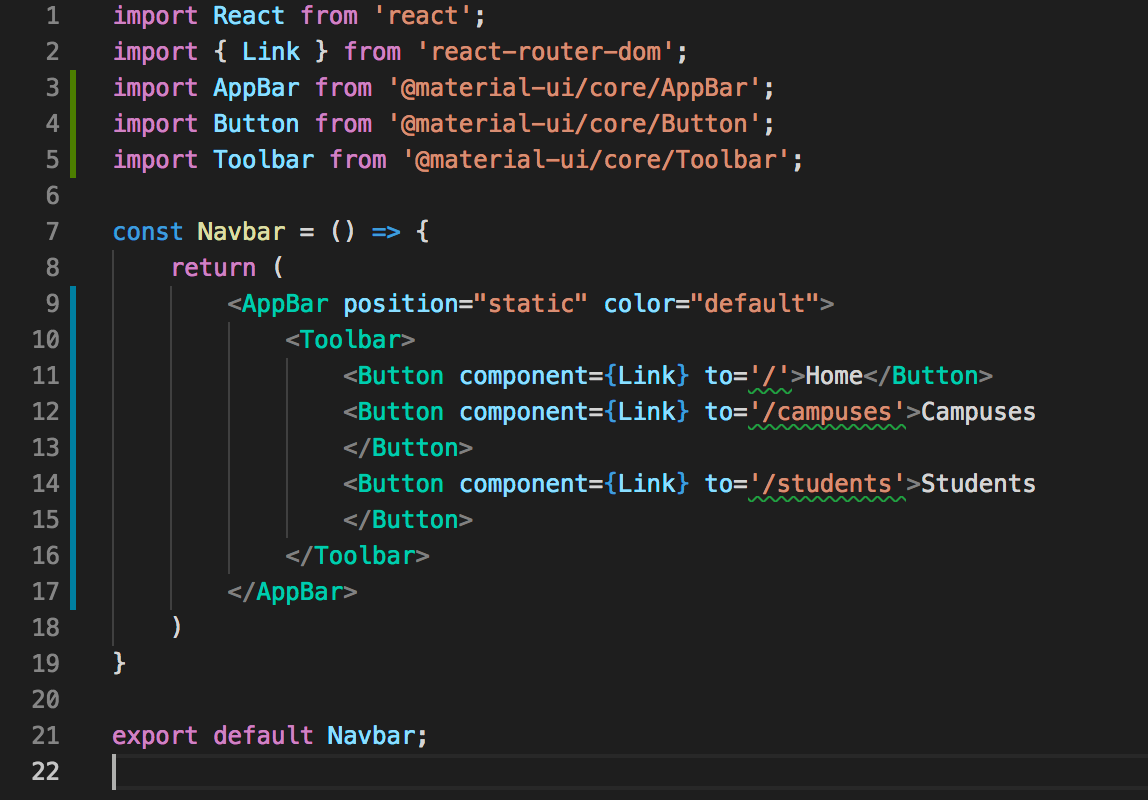Image resolution: width=1148 pixels, height=800 pixels.
Task: Click line number 7 in the gutter
Action: tap(53, 231)
